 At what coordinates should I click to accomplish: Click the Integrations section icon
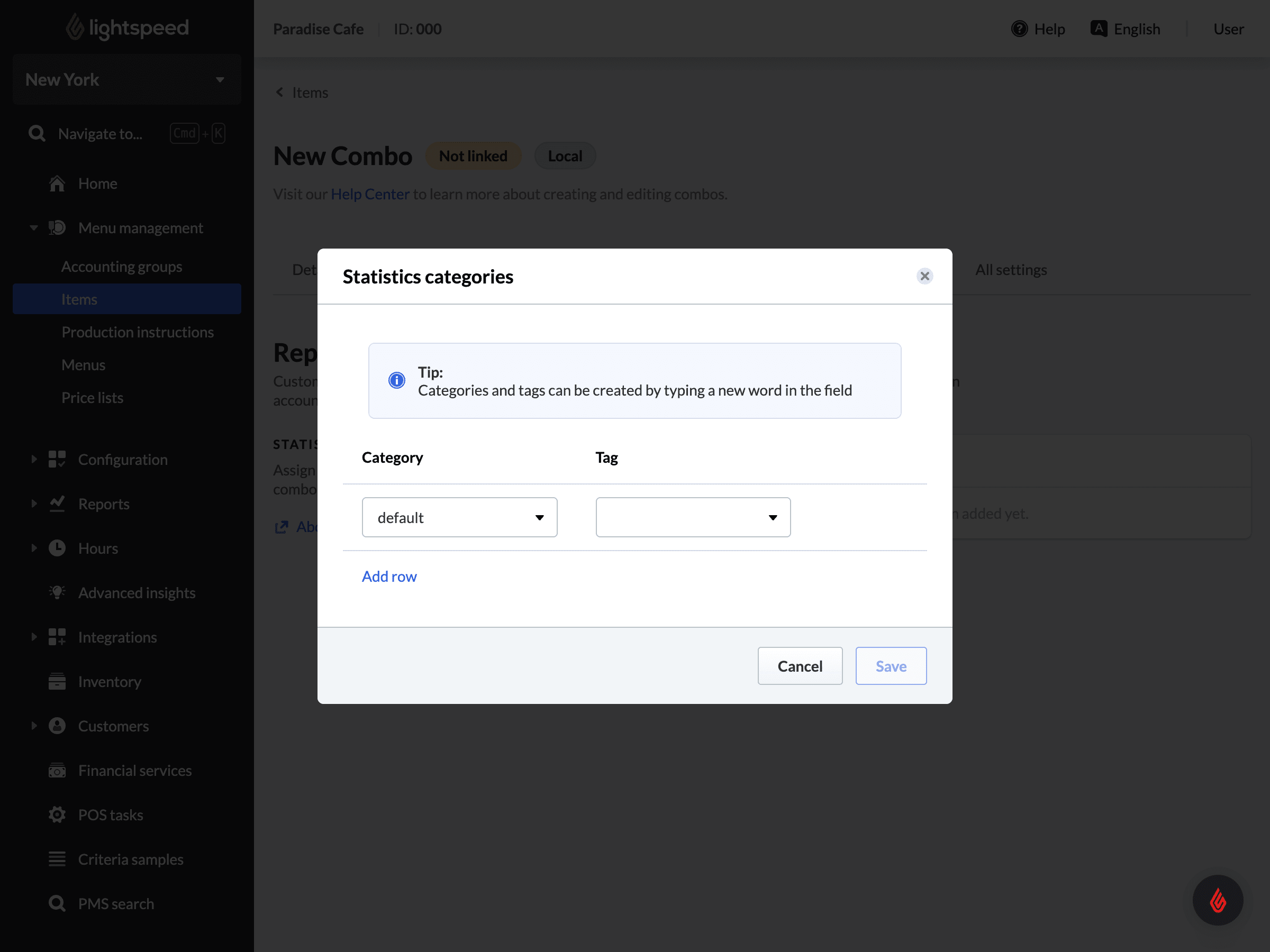[x=57, y=636]
